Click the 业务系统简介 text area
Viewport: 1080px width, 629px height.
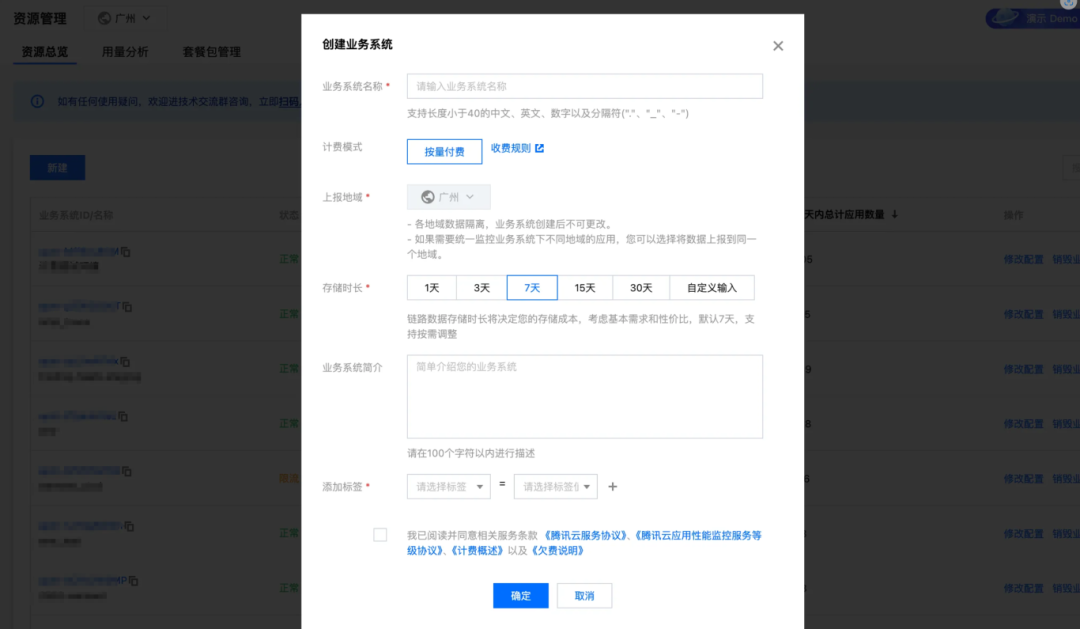tap(584, 396)
